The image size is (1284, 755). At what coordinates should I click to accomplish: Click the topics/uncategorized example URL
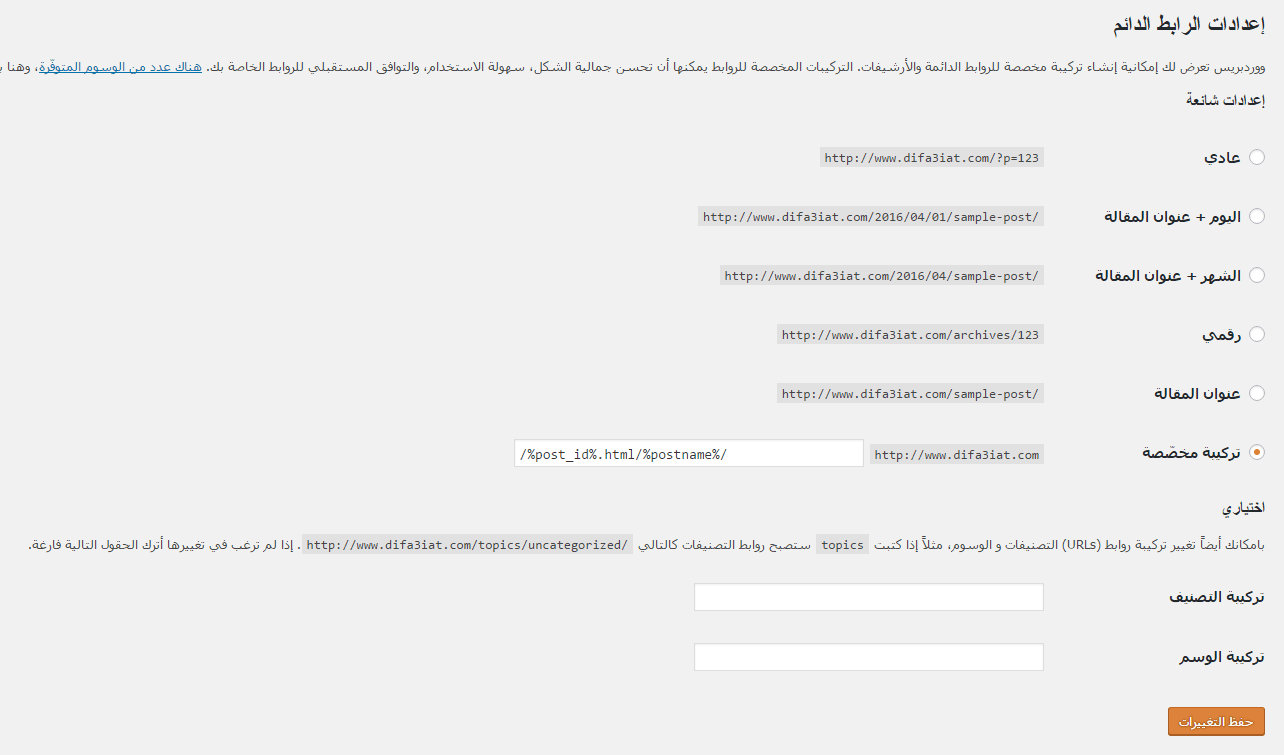(x=467, y=544)
